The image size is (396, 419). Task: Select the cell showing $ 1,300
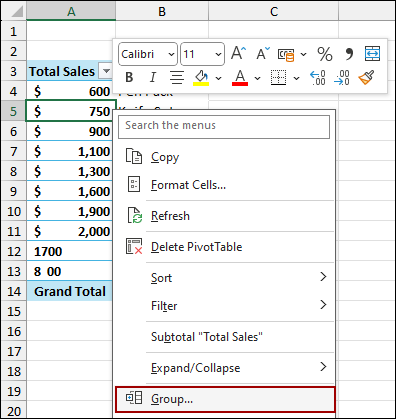(70, 171)
